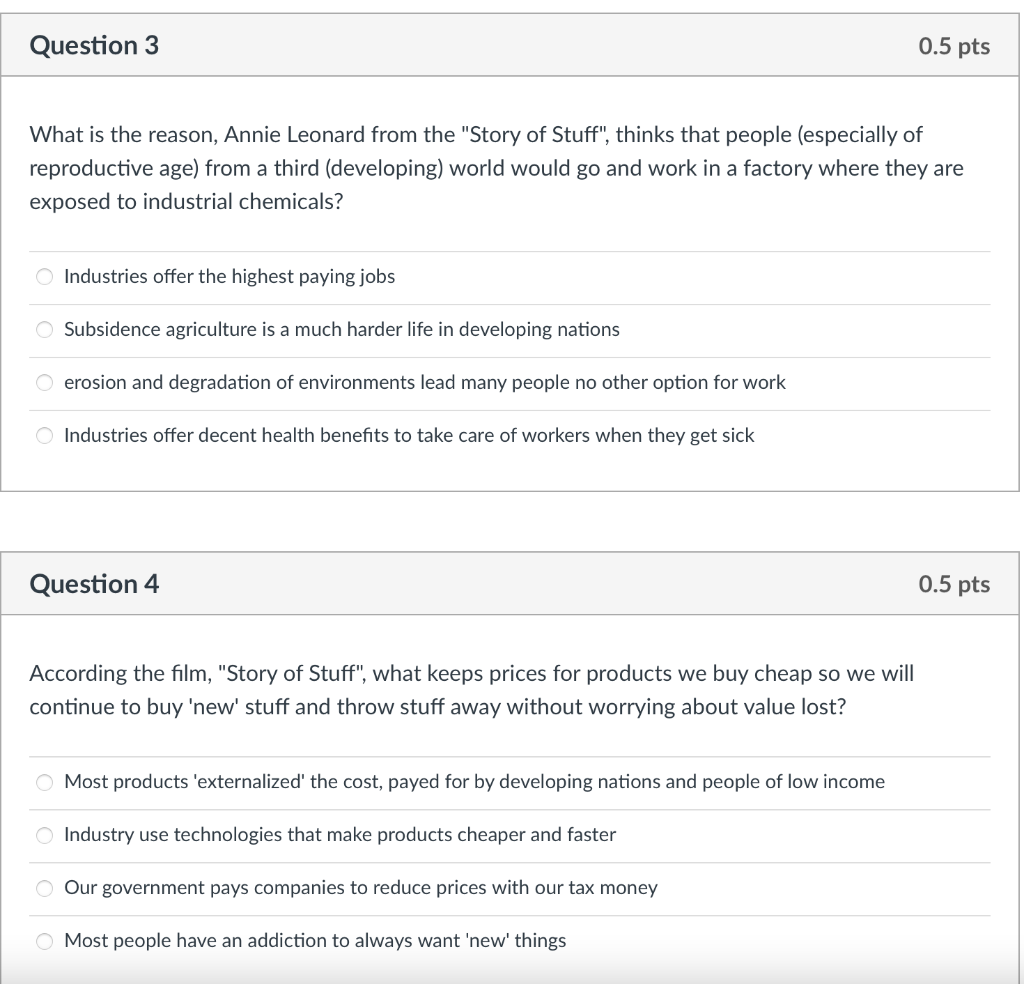Click answer text about decent health benefits
The image size is (1024, 984).
[x=409, y=435]
